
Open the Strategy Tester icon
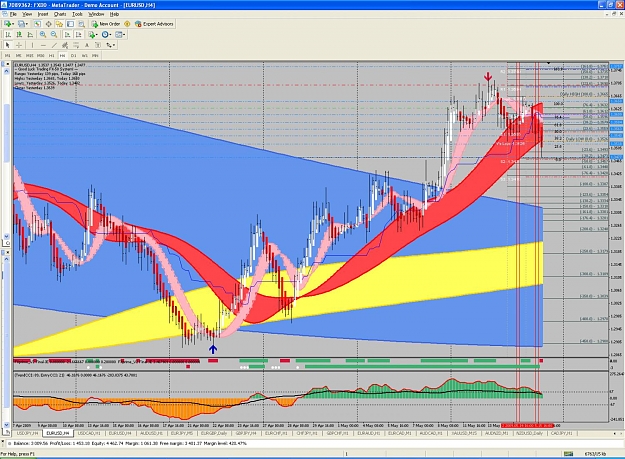pos(81,24)
